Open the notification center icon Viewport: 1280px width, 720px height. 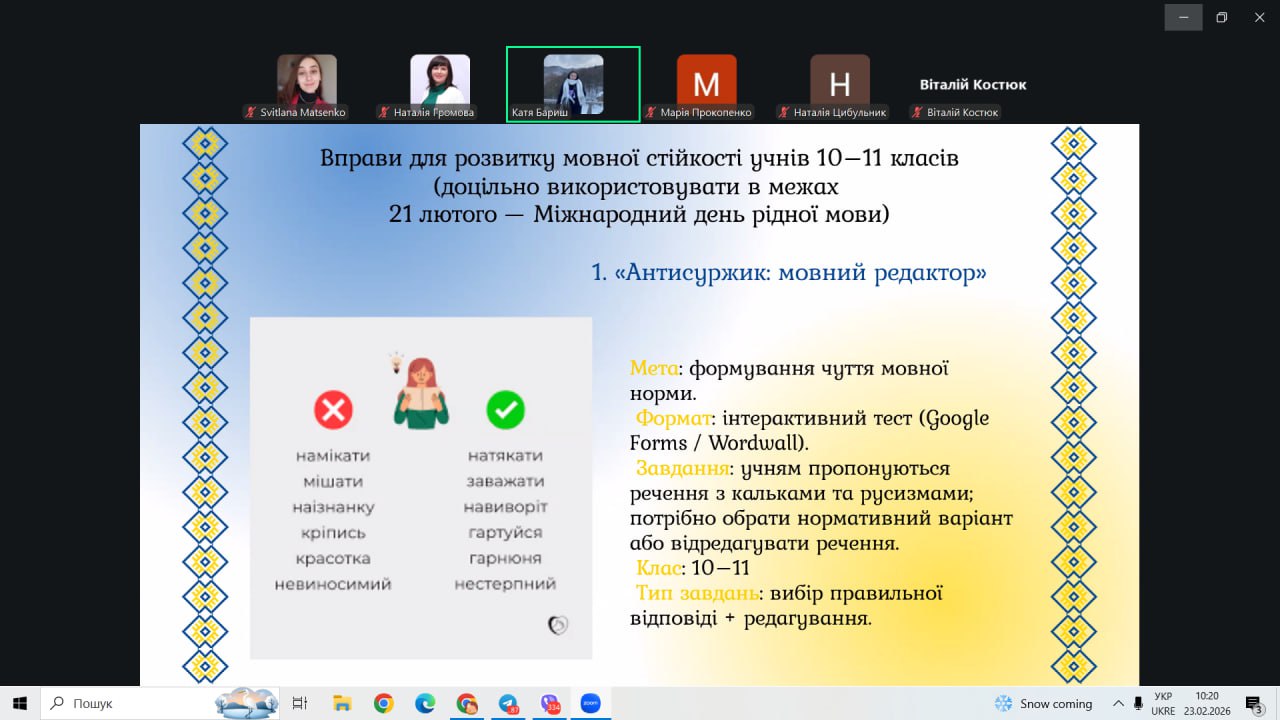[1254, 703]
